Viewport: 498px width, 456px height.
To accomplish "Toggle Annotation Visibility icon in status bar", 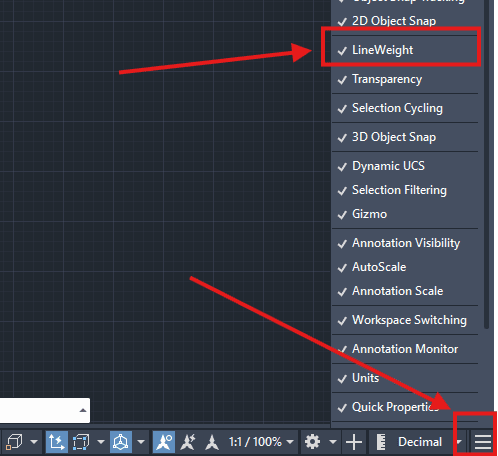I will 164,442.
